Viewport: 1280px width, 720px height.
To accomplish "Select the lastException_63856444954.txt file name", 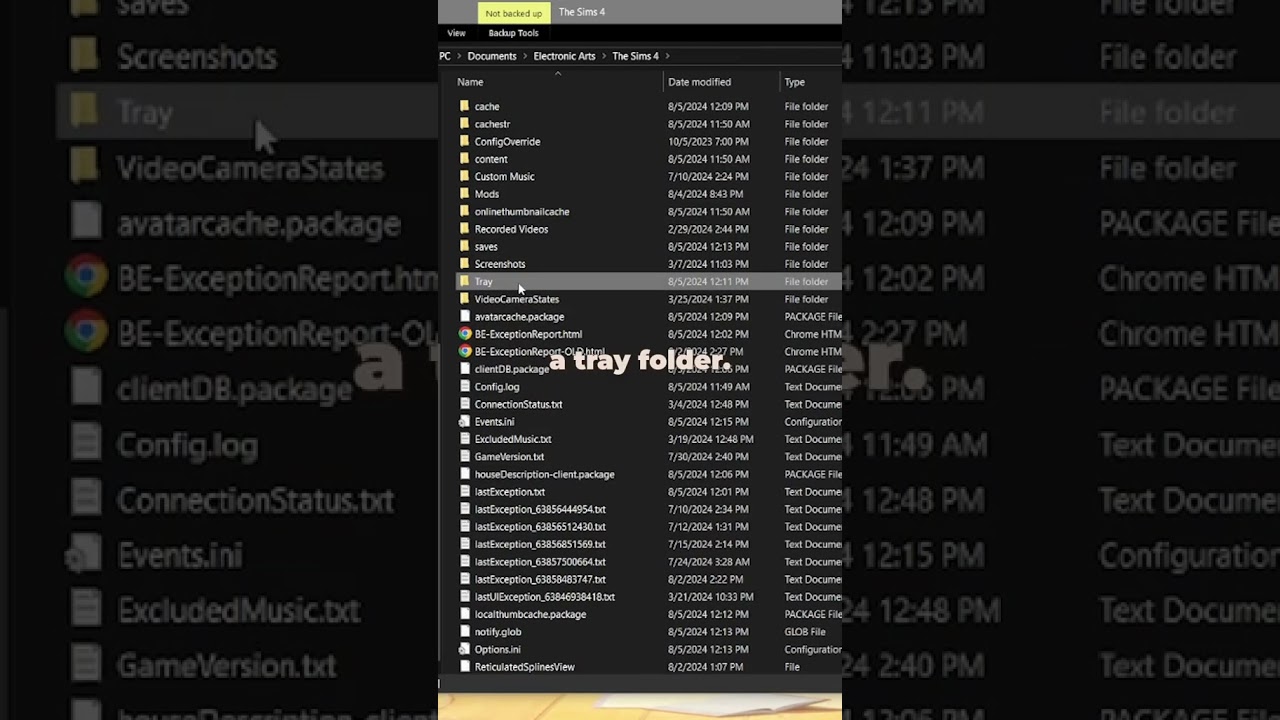I will point(540,509).
